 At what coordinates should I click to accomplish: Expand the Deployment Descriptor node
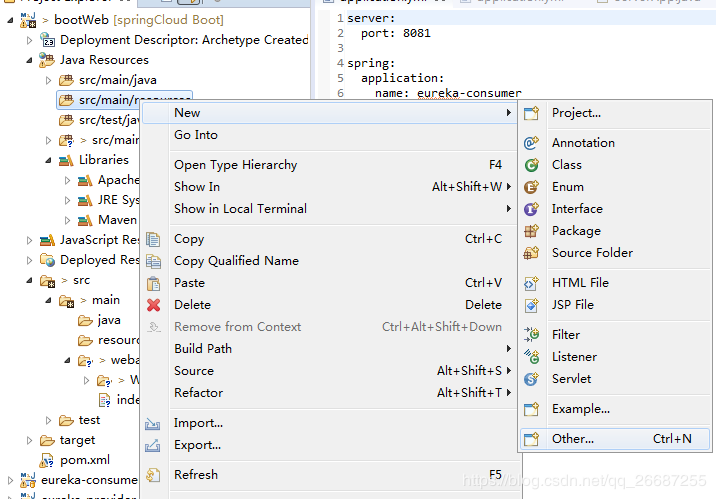pyautogui.click(x=30, y=40)
